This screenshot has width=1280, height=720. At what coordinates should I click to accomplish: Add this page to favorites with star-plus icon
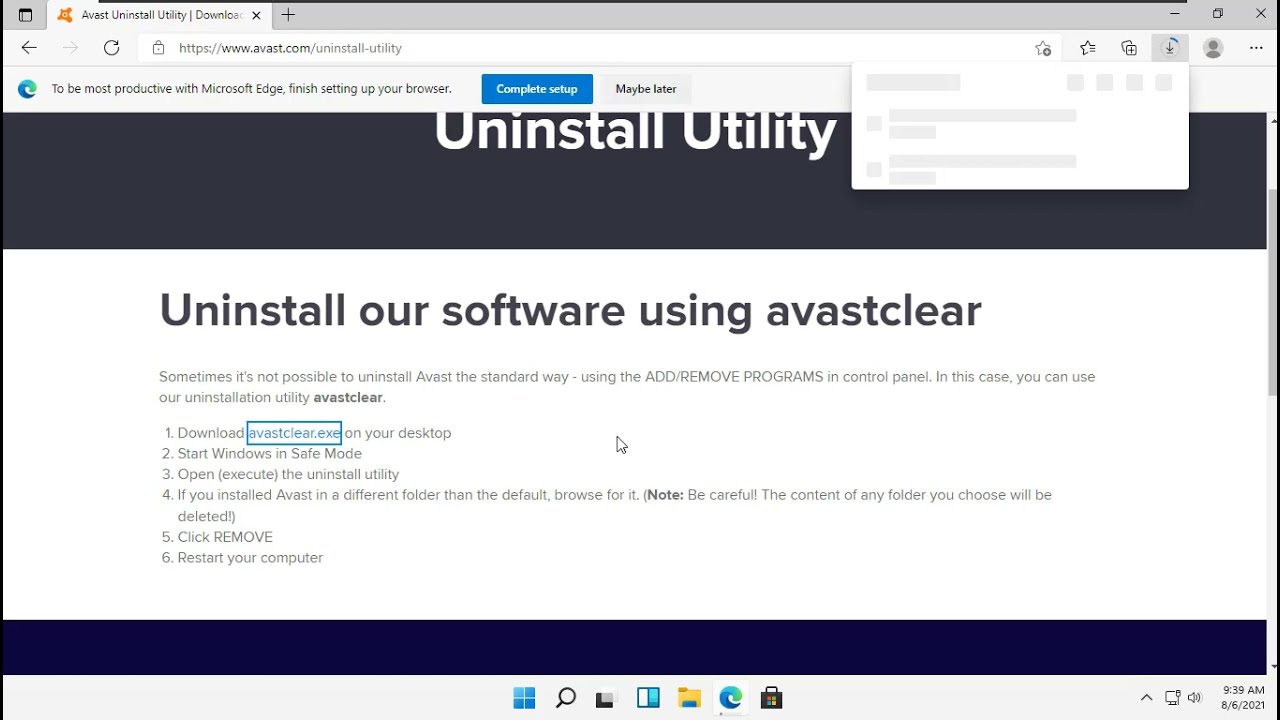click(x=1043, y=48)
